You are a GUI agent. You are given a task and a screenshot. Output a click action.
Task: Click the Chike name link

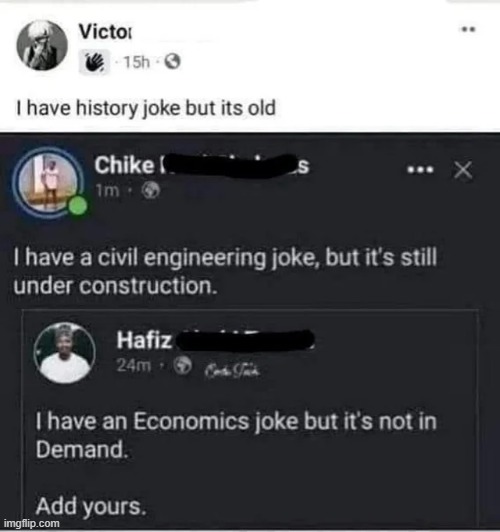point(201,165)
